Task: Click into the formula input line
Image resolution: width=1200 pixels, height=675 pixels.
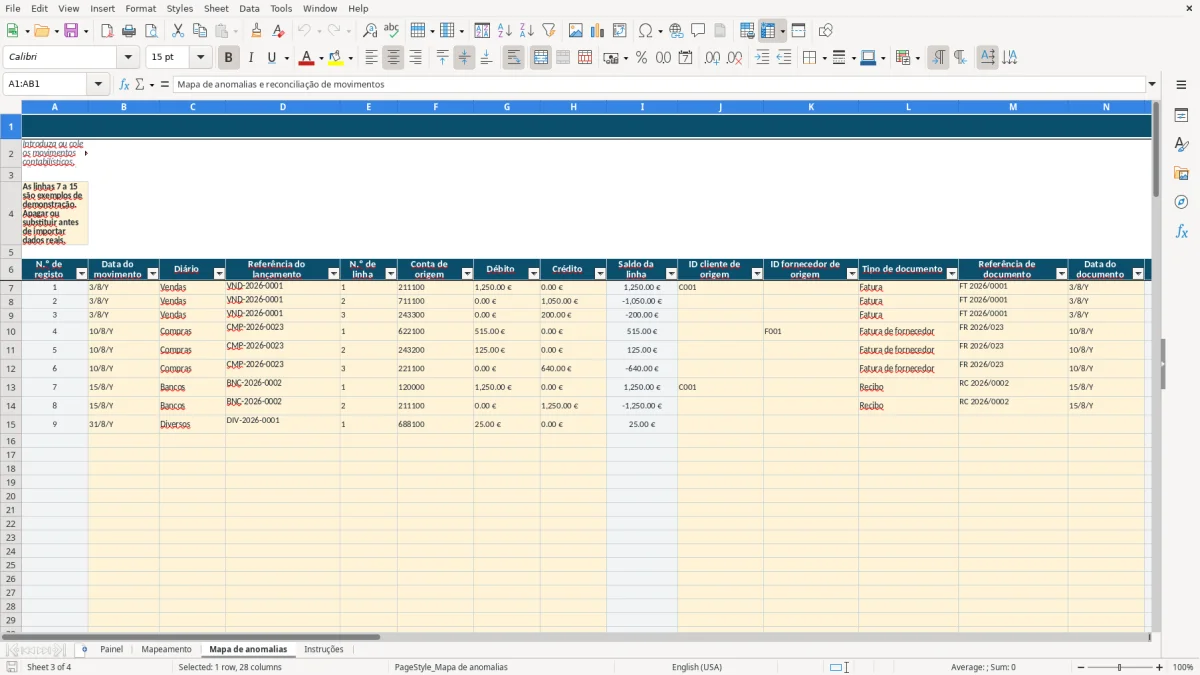Action: (x=660, y=84)
